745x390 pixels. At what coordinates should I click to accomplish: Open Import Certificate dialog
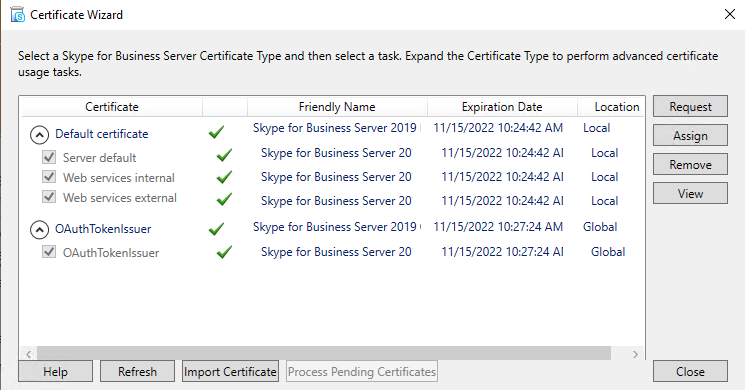click(x=230, y=371)
